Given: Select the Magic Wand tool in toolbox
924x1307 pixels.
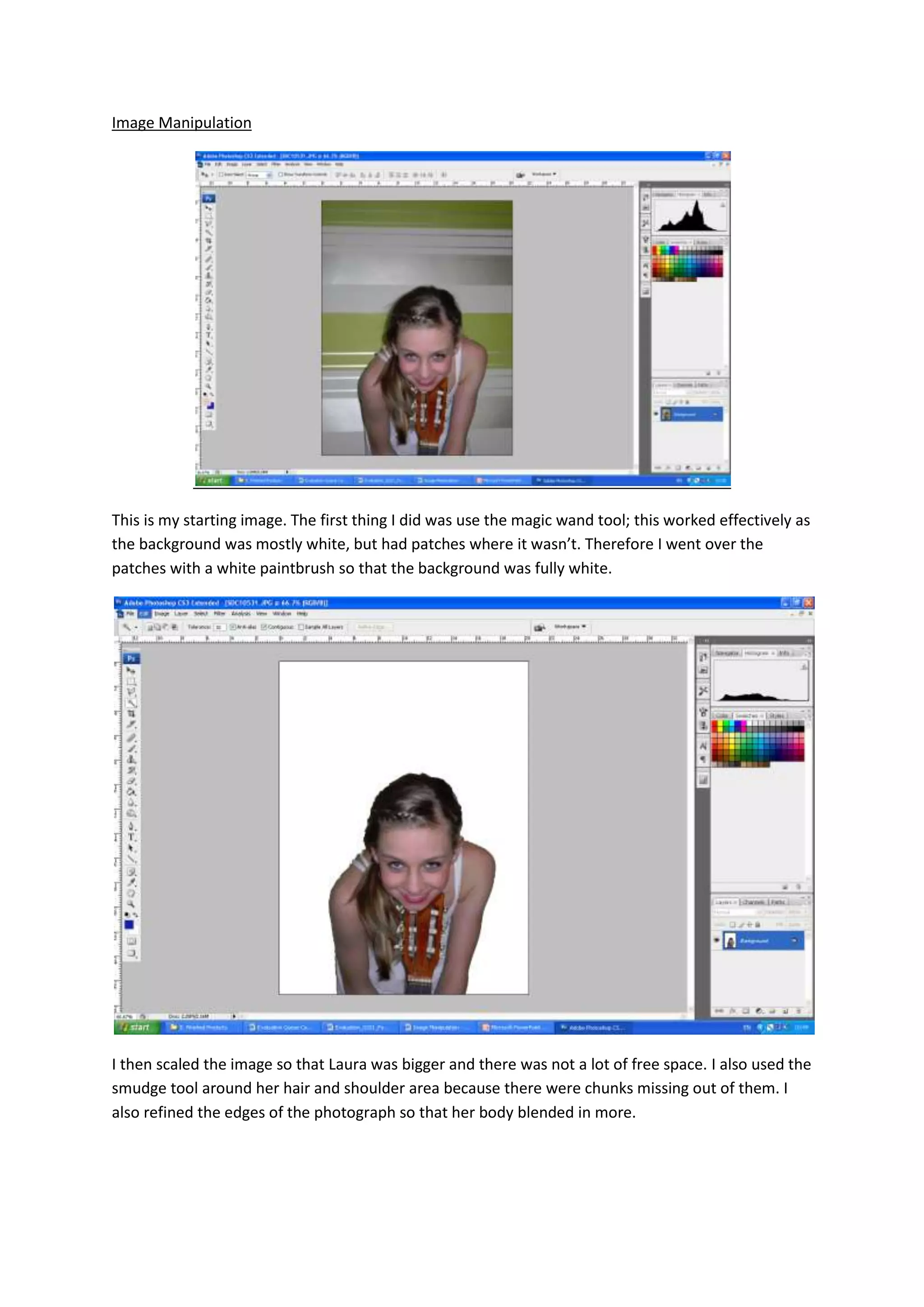Looking at the screenshot, I should coord(131,703).
